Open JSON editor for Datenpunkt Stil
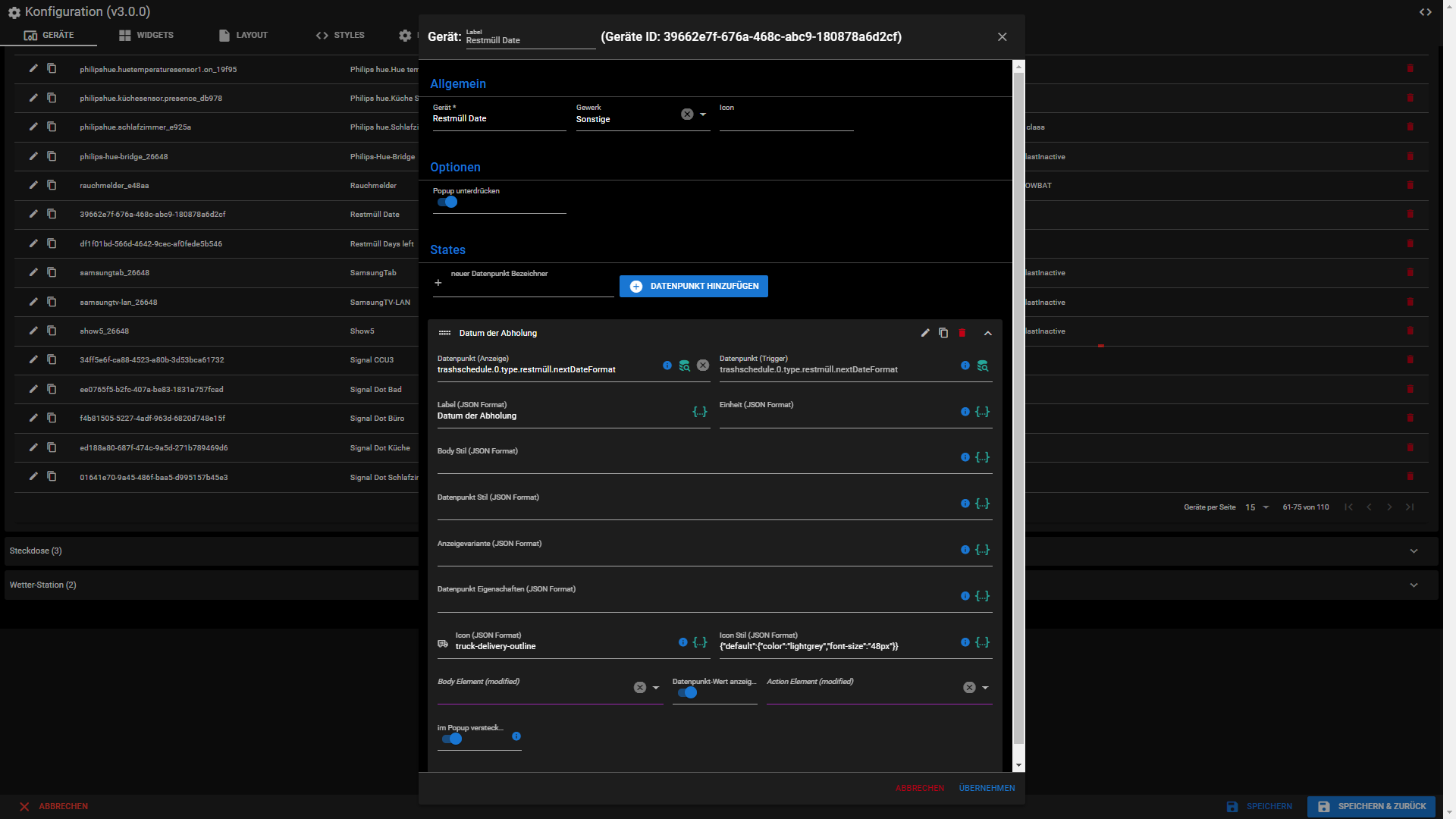The width and height of the screenshot is (1456, 819). pyautogui.click(x=983, y=504)
